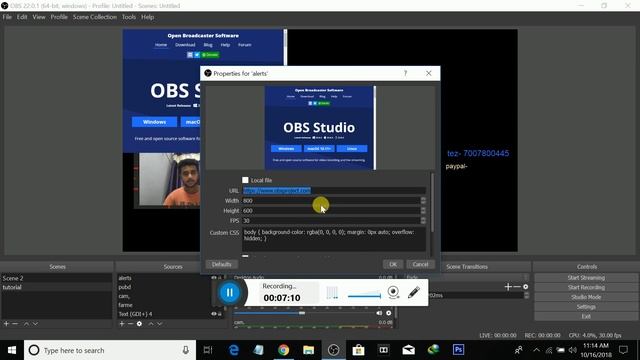Open the Profile menu
This screenshot has width=640, height=360.
59,17
